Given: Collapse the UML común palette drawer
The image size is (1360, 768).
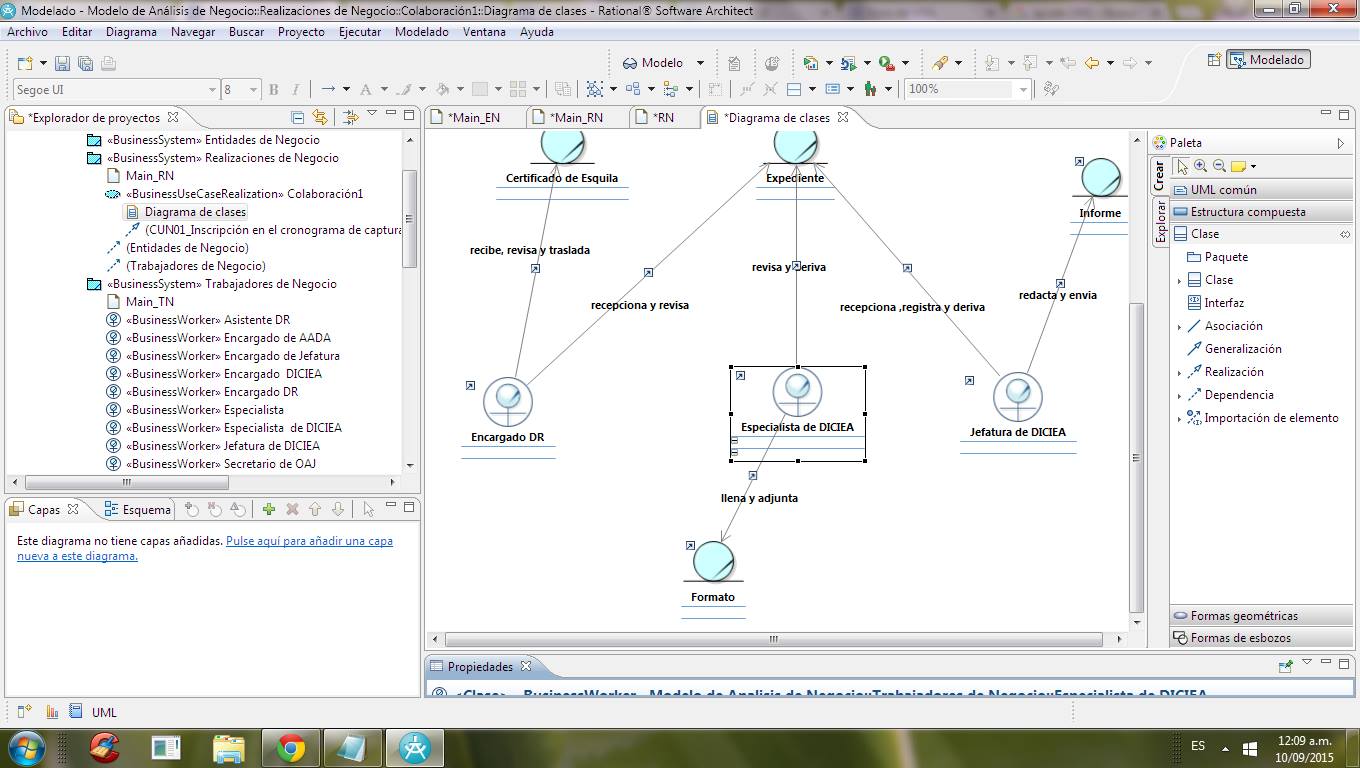Looking at the screenshot, I should 1223,190.
